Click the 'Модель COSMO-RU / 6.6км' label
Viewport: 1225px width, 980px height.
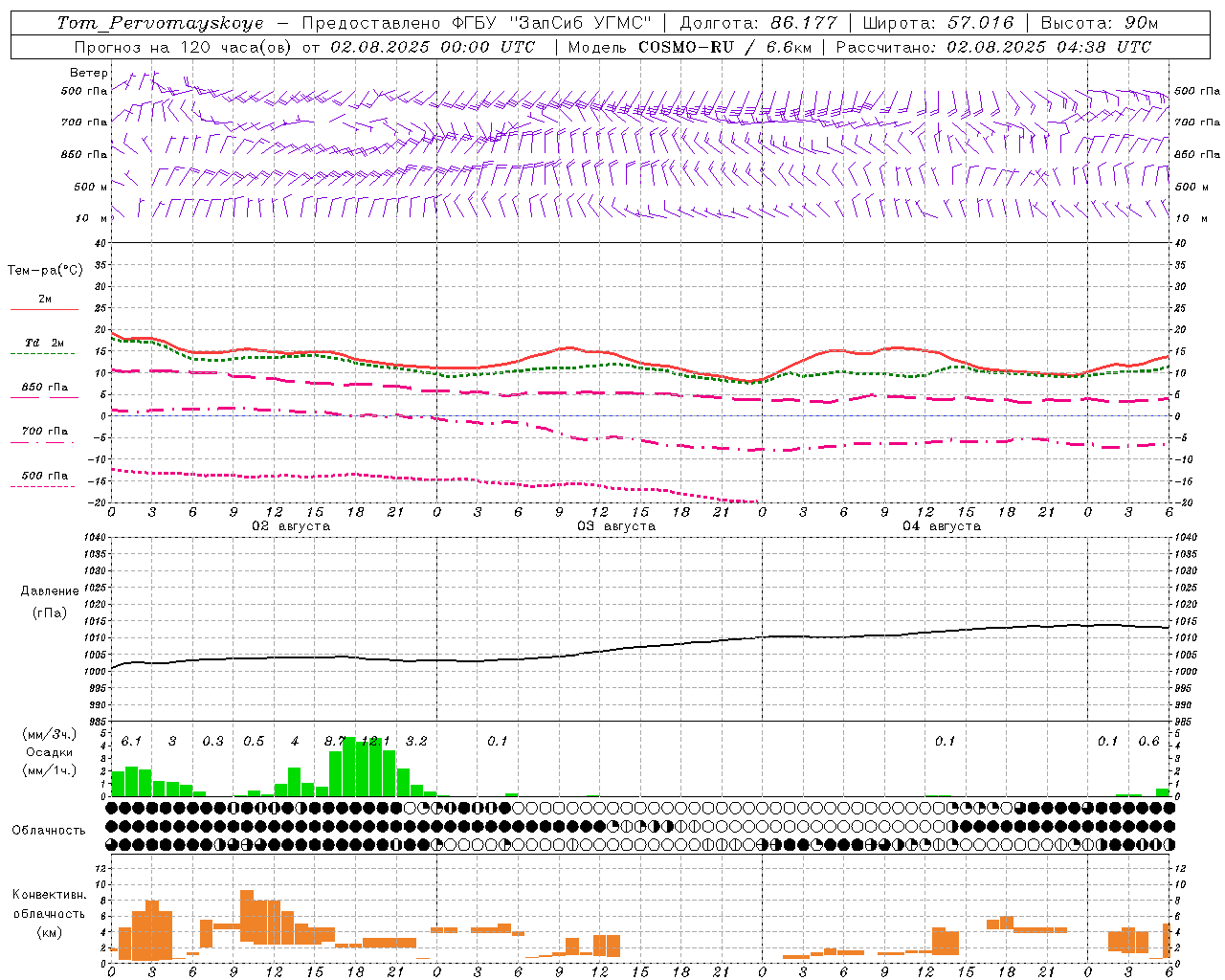pos(689,47)
